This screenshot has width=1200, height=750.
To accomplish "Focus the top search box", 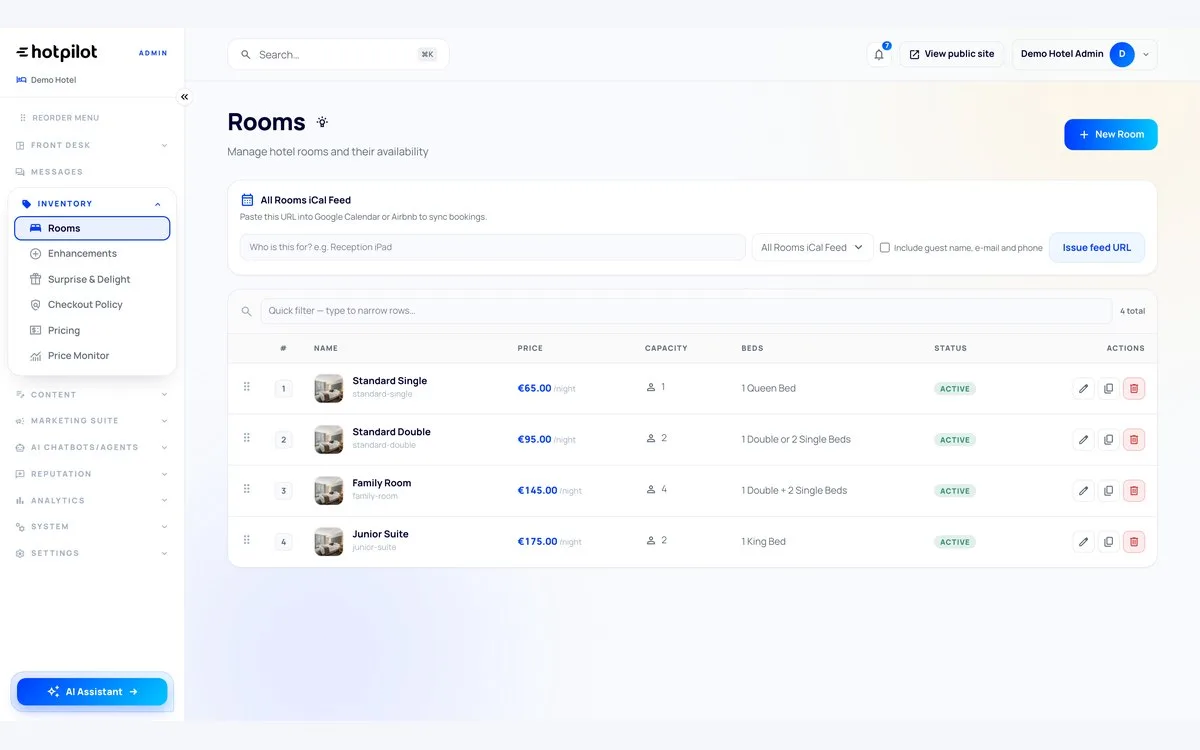I will pyautogui.click(x=338, y=54).
